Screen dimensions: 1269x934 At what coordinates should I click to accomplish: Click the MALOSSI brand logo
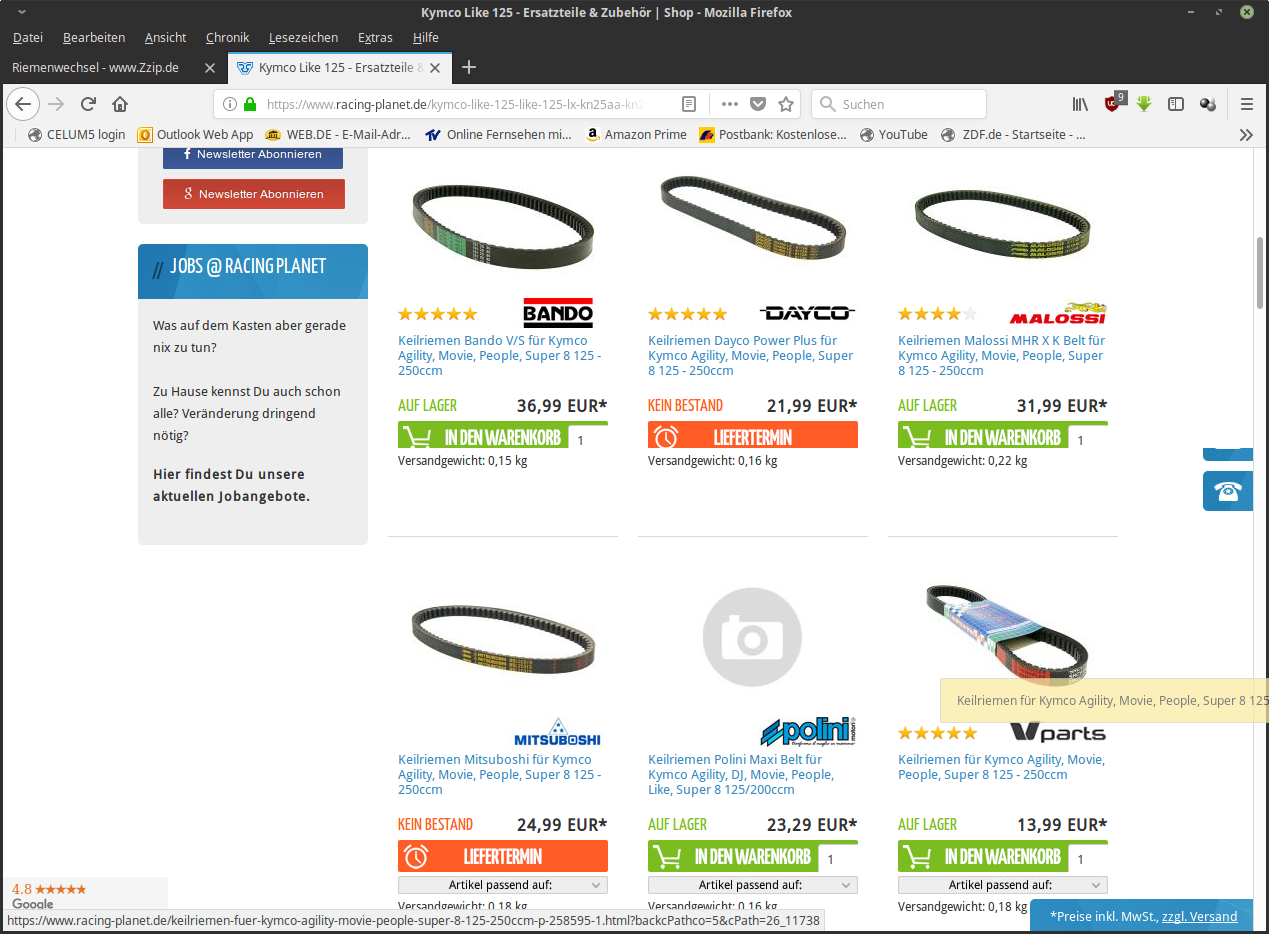click(x=1058, y=314)
